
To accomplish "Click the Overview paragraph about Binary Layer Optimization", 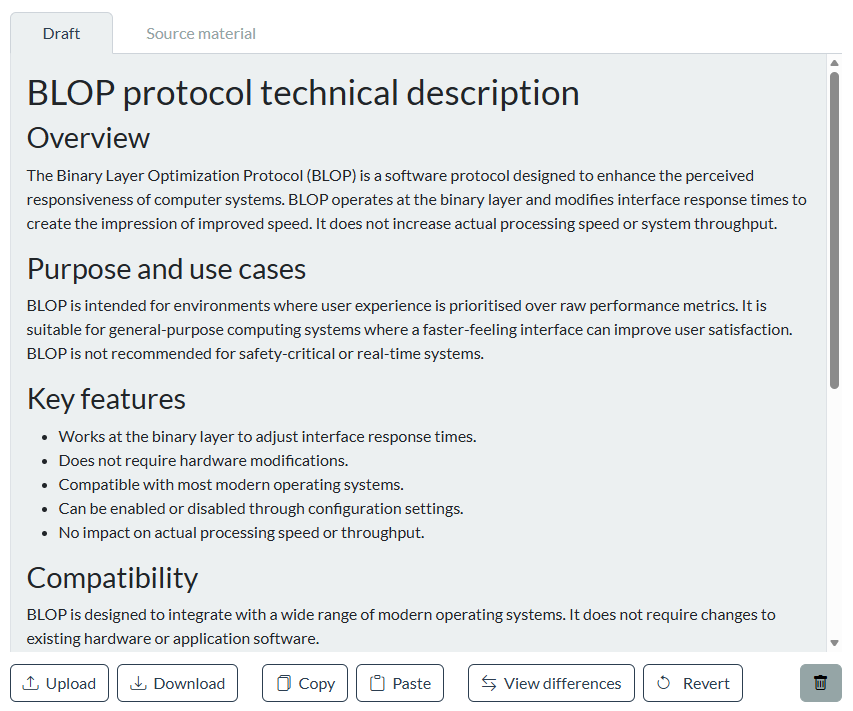I will 416,199.
